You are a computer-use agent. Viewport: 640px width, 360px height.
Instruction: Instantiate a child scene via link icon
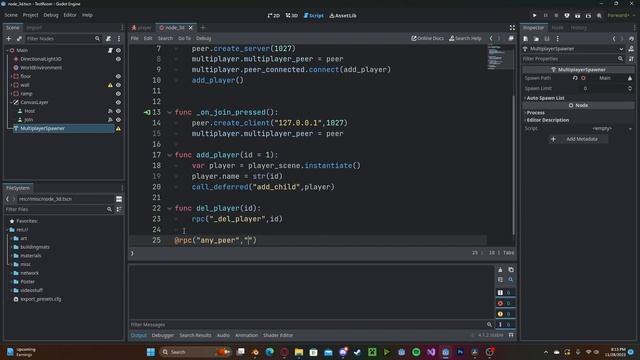tap(19, 38)
